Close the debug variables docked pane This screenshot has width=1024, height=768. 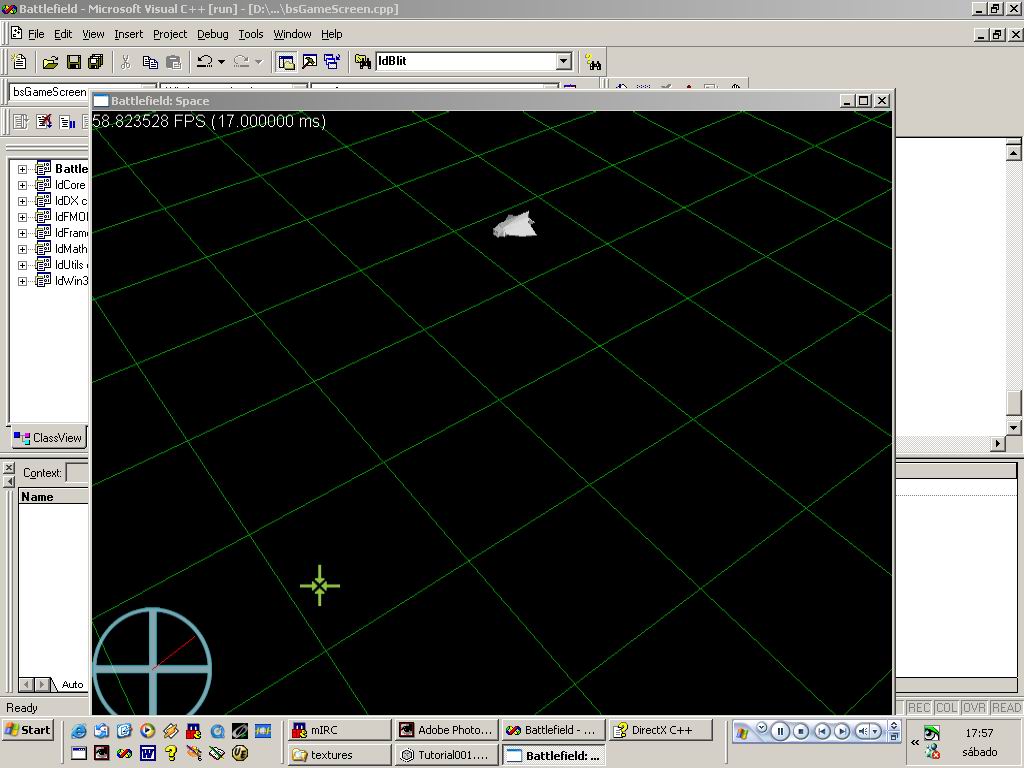pos(8,468)
